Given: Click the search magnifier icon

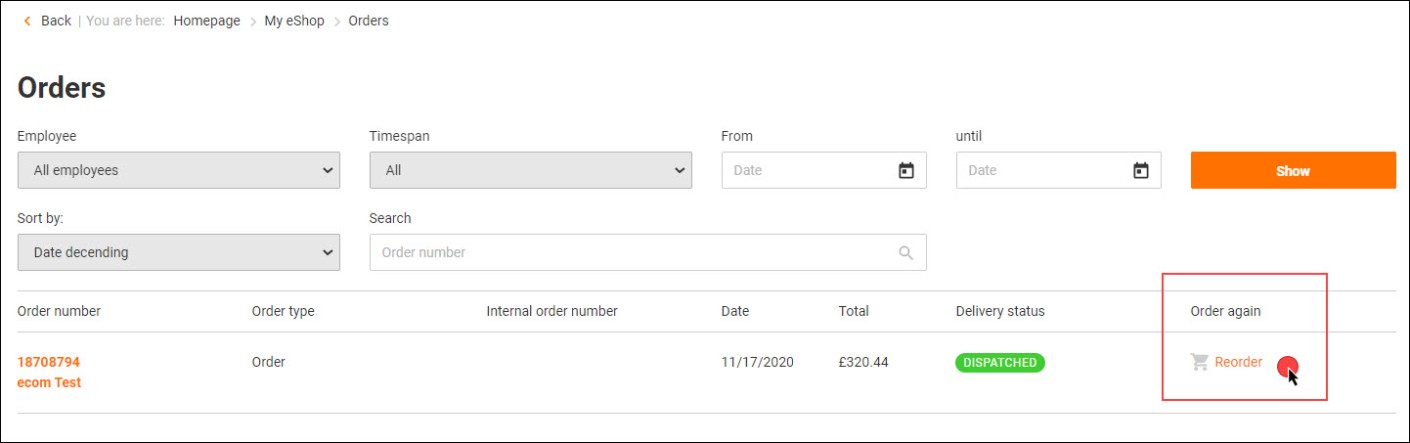Looking at the screenshot, I should tap(906, 253).
